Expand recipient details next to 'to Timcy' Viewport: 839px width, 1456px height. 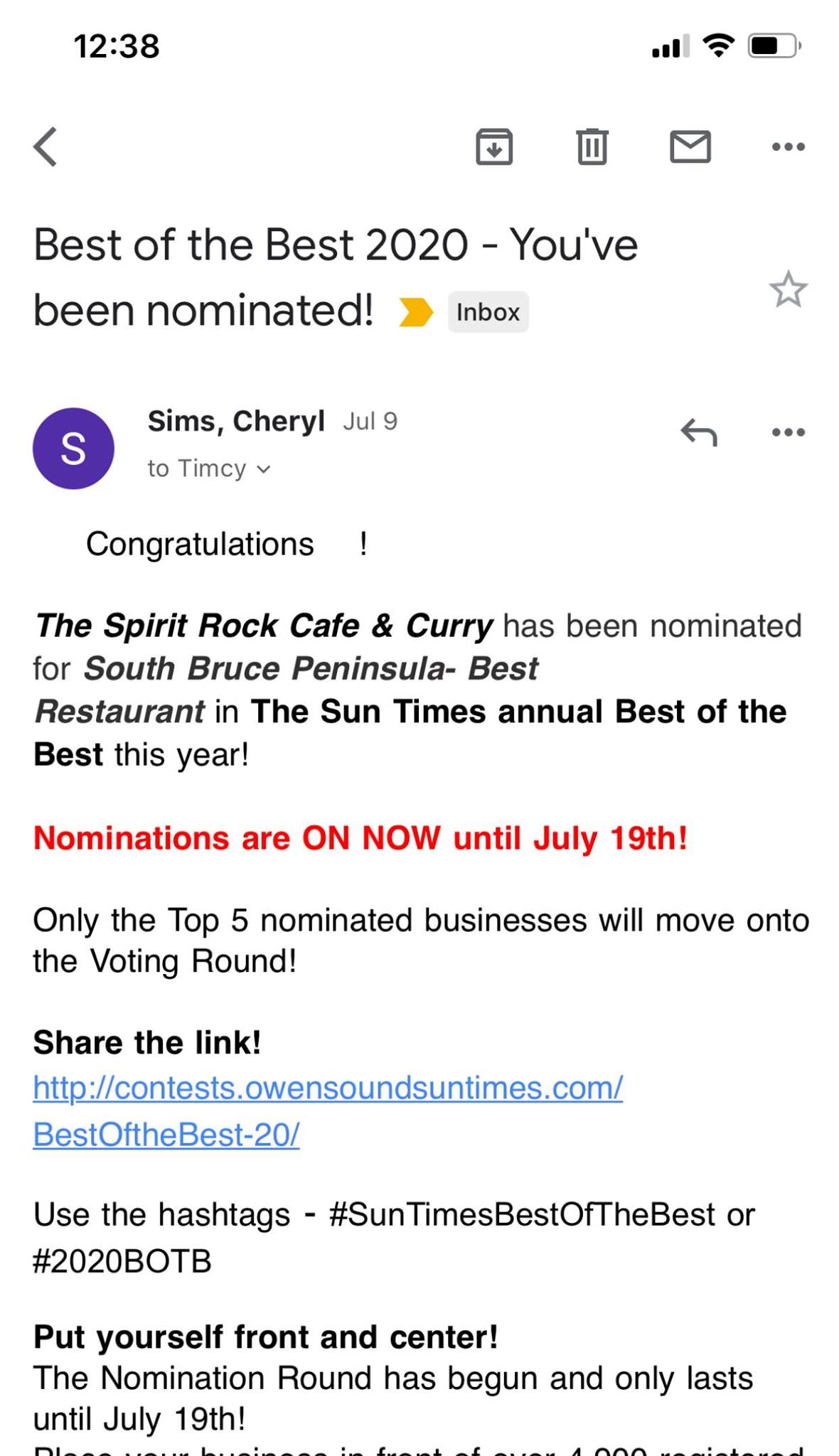click(264, 469)
